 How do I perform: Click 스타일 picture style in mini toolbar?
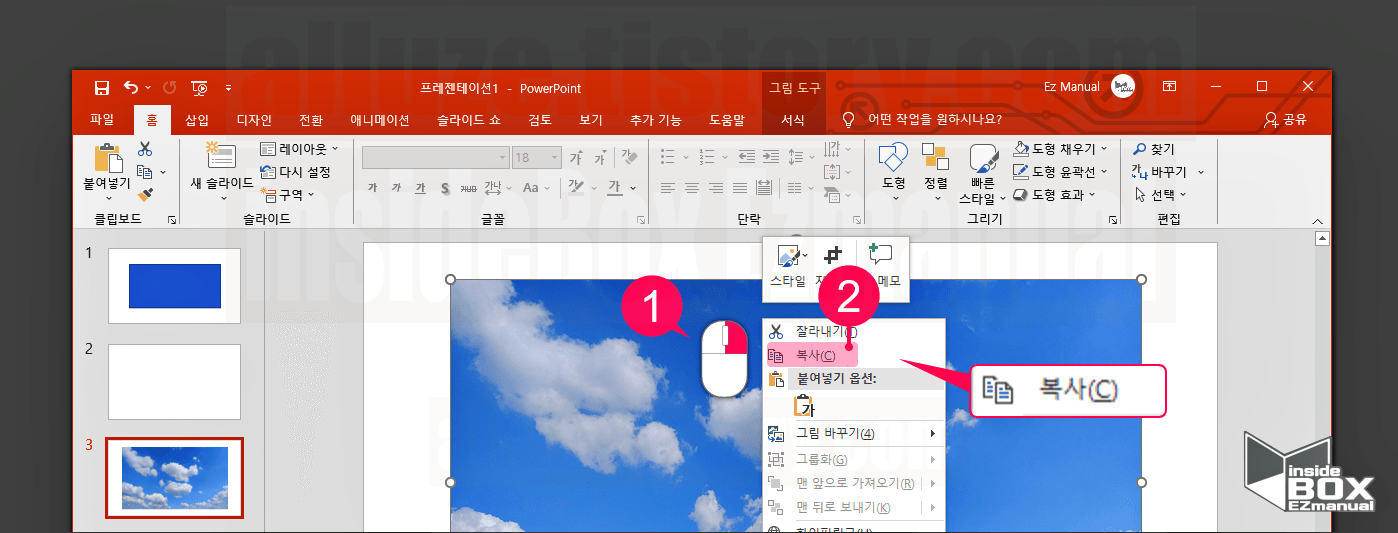pos(787,265)
